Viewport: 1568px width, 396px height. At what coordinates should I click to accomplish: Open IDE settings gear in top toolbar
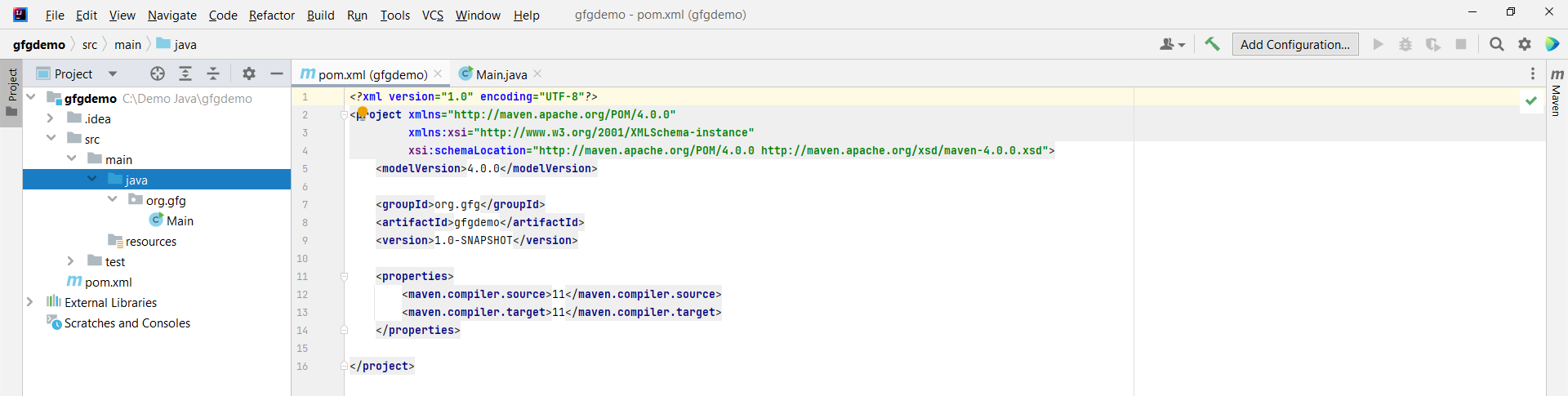click(1524, 44)
